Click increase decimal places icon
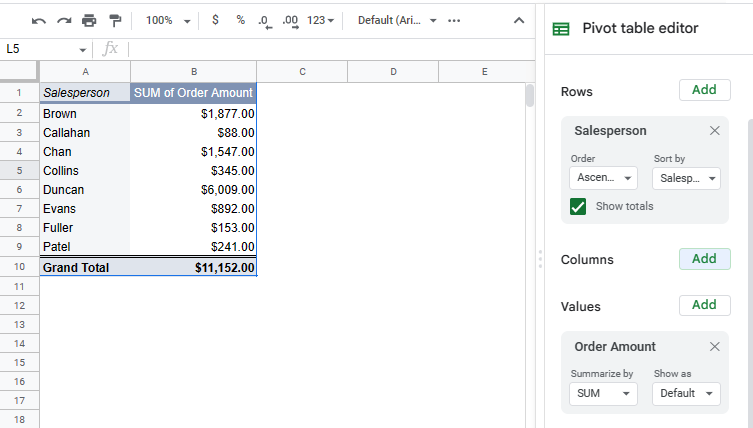 290,20
